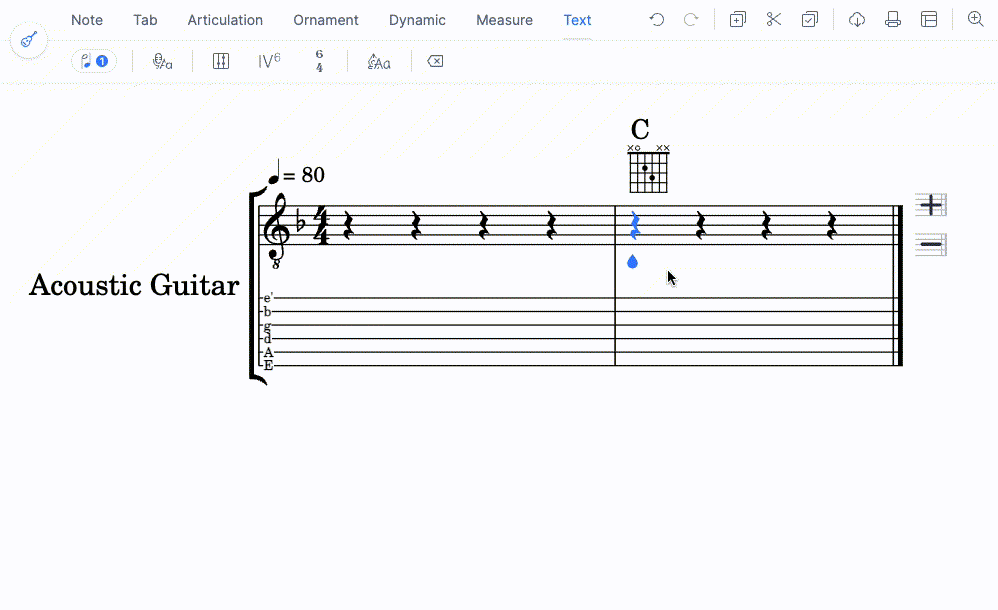Activate the zoom magnifier tool

point(976,19)
